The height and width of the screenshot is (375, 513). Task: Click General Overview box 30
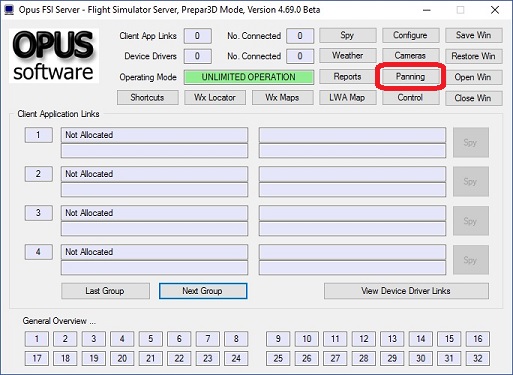(421, 359)
